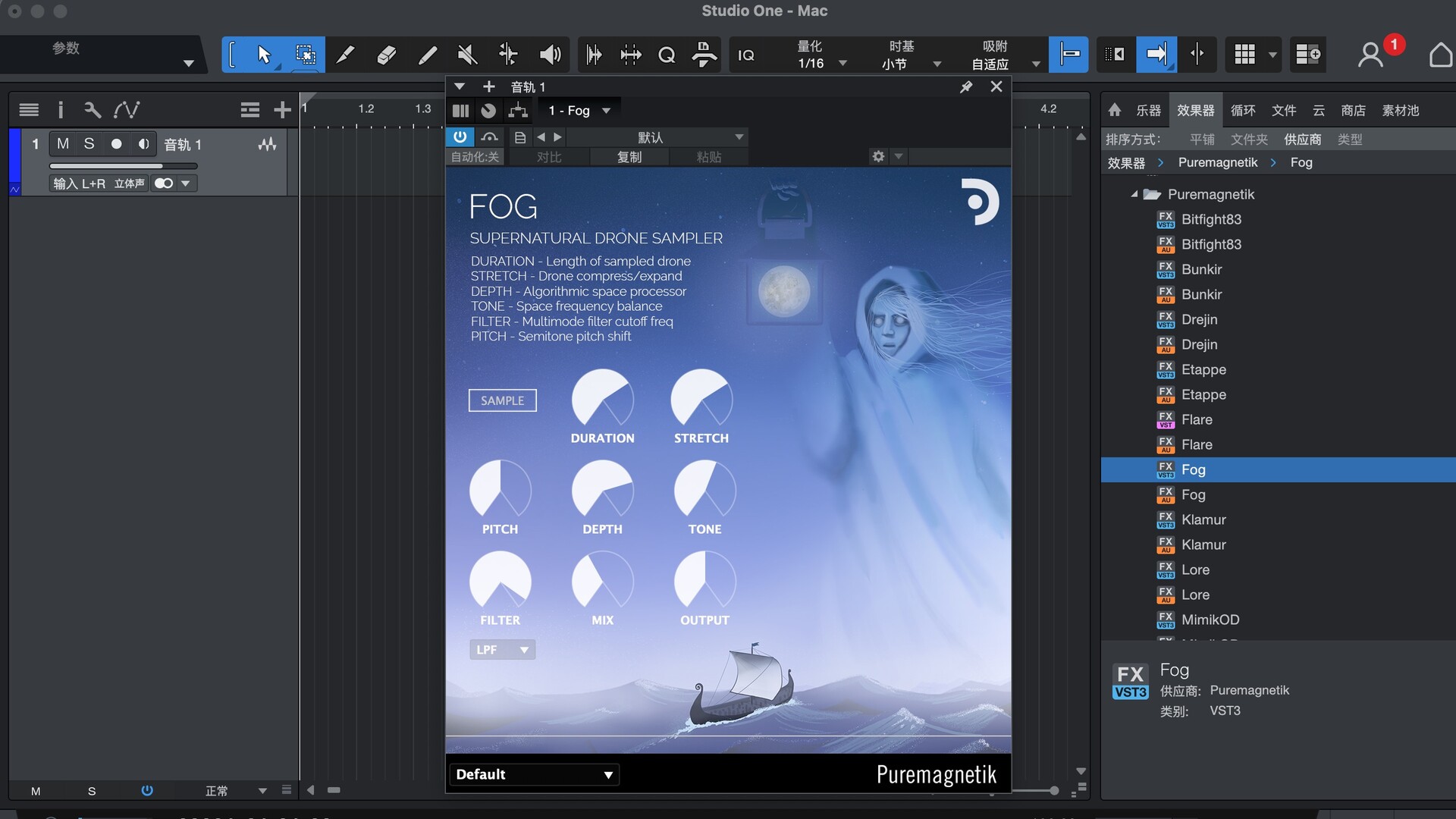Click the DURATION knob
The height and width of the screenshot is (819, 1456).
coord(603,400)
